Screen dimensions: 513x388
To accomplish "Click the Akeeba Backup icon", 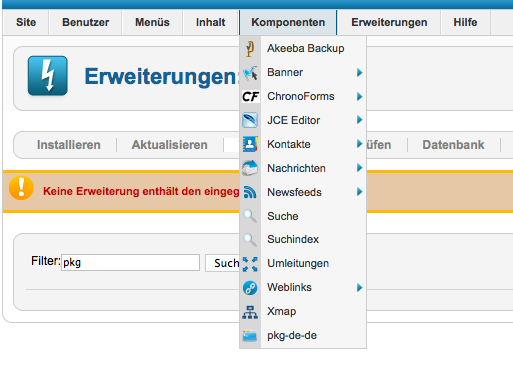I will click(250, 49).
